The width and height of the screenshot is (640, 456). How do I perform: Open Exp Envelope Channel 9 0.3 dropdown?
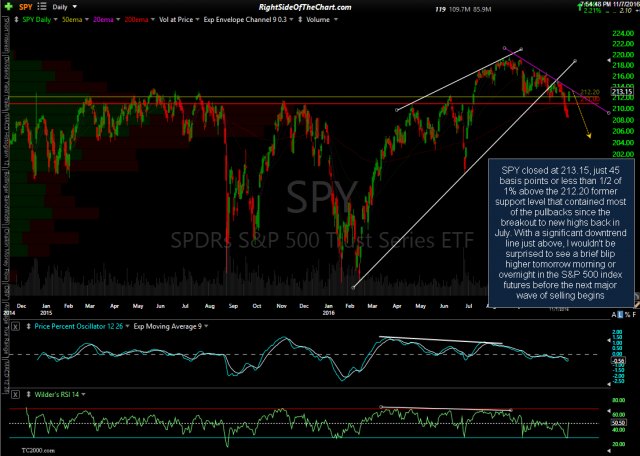click(291, 20)
